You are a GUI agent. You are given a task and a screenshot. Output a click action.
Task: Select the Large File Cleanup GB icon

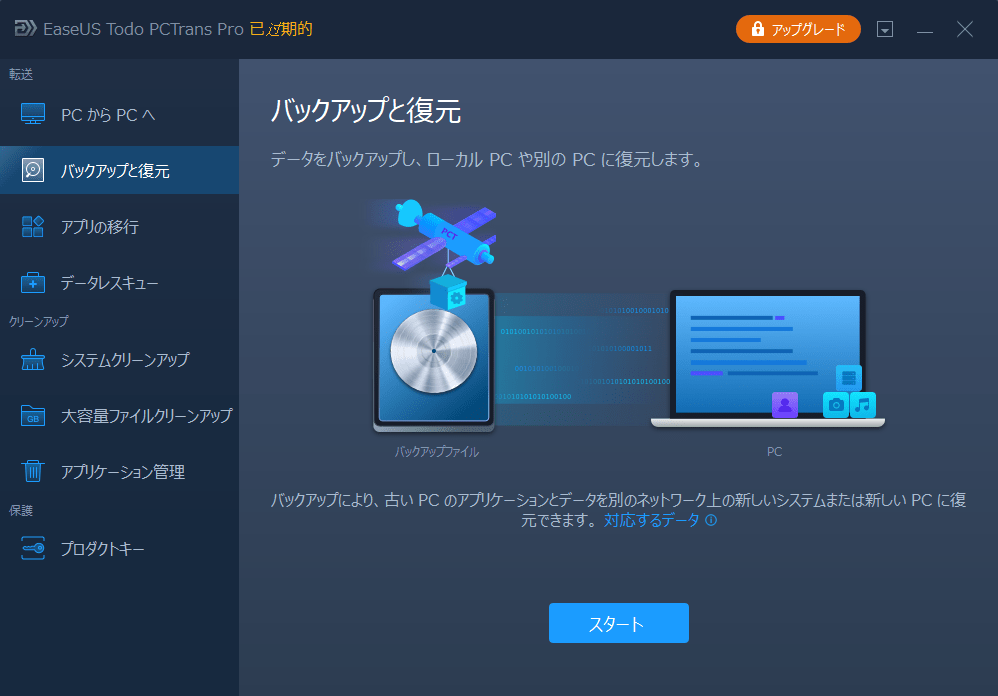coord(33,415)
